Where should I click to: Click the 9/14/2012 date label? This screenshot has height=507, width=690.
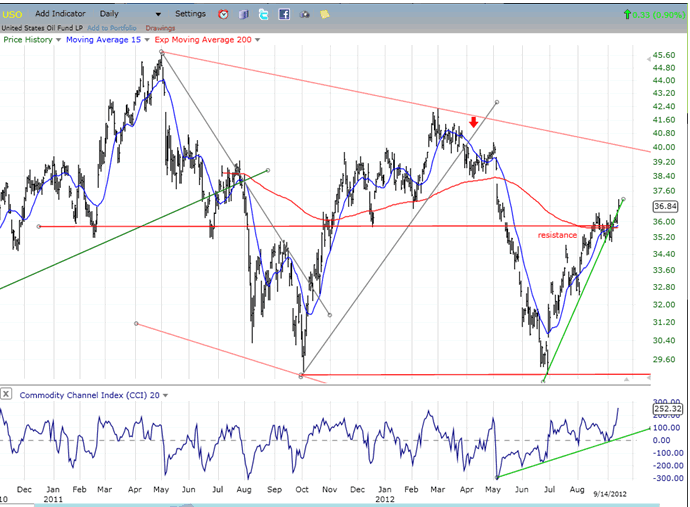coord(609,494)
